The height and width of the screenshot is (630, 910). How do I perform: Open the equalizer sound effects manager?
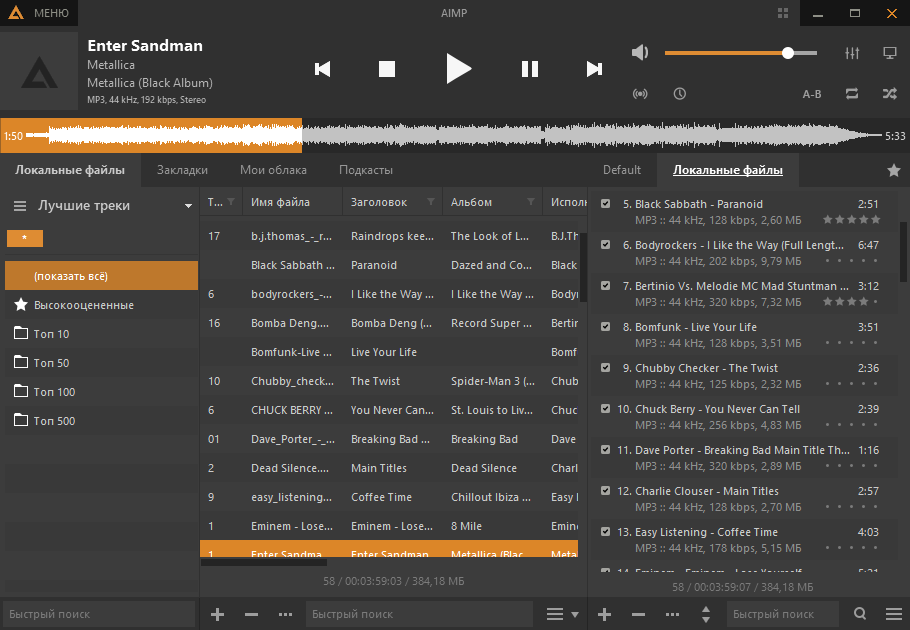click(852, 53)
